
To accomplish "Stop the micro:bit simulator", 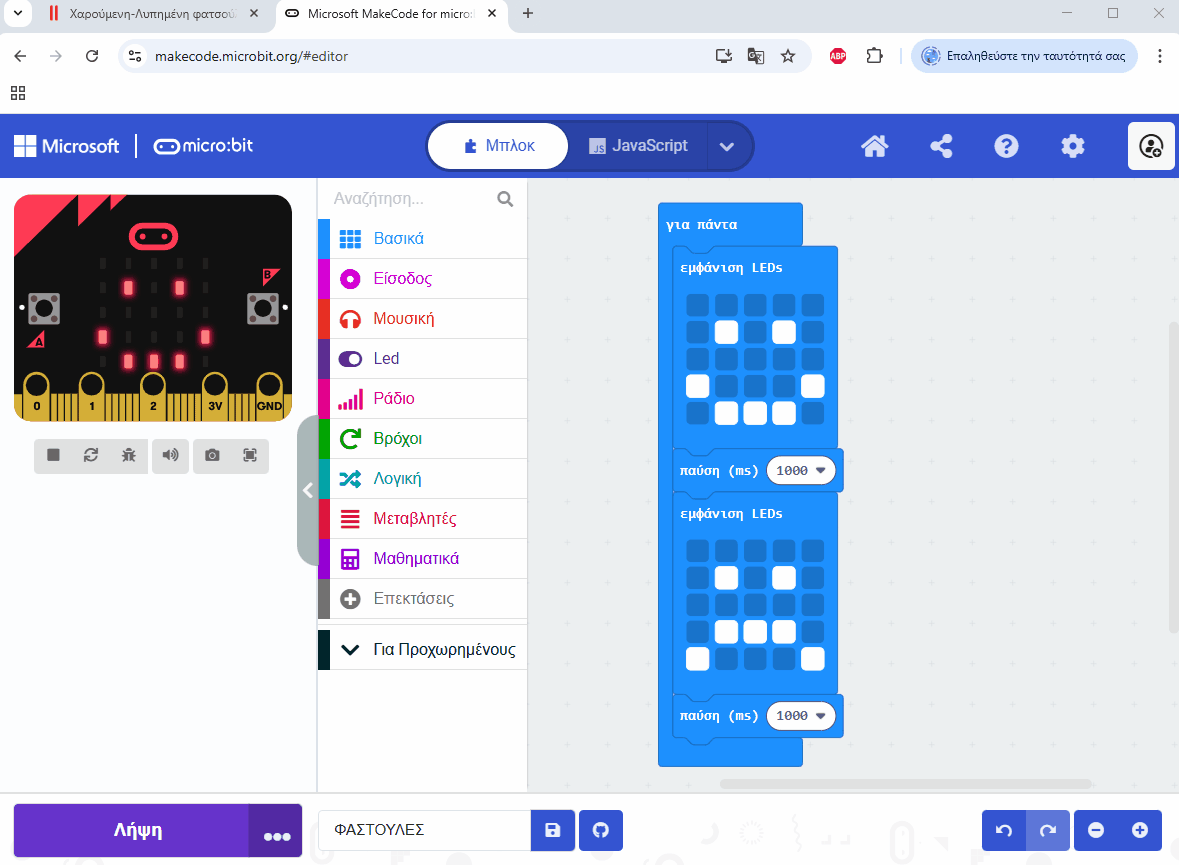I will coord(53,455).
